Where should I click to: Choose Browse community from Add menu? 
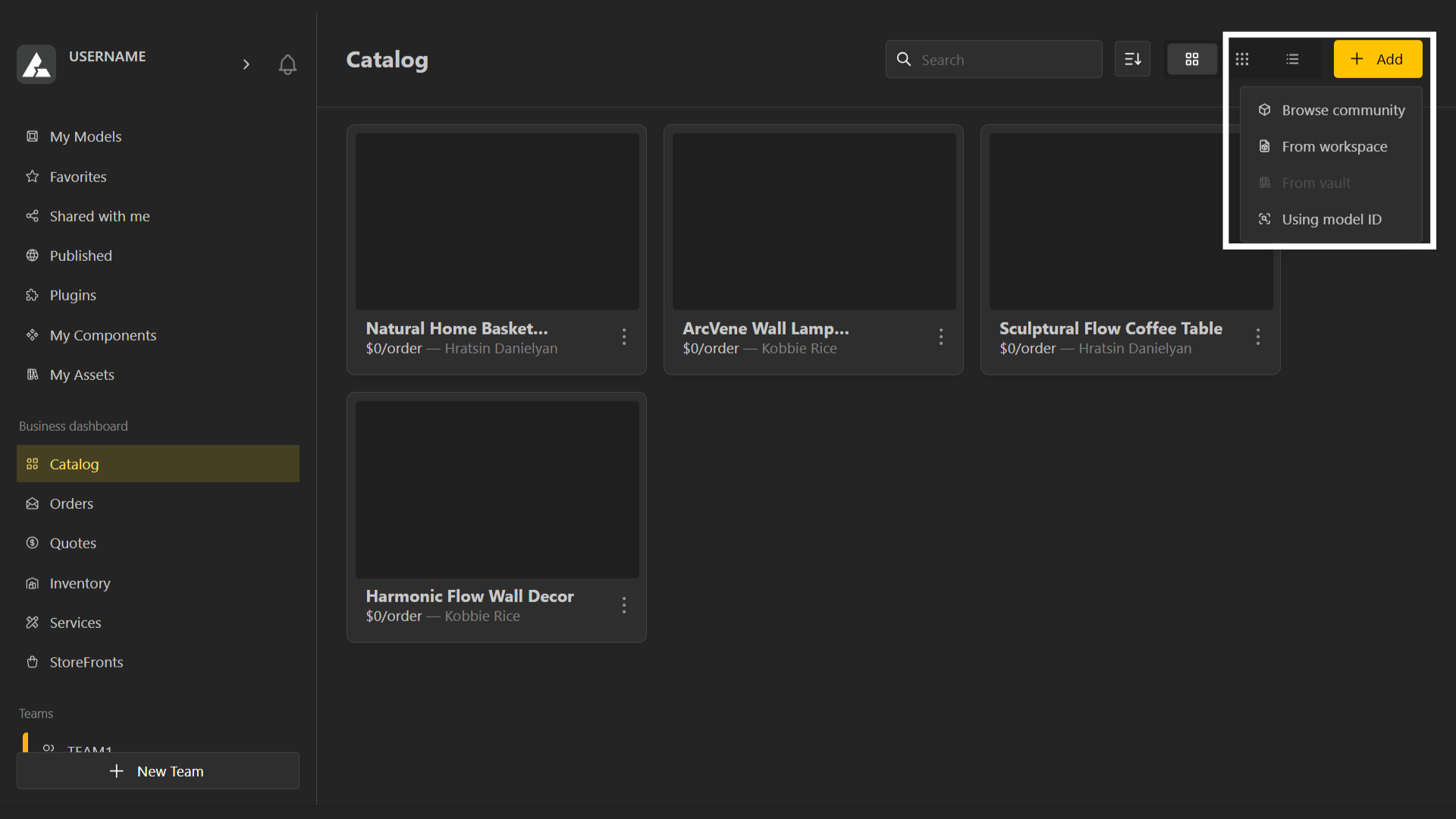coord(1342,110)
